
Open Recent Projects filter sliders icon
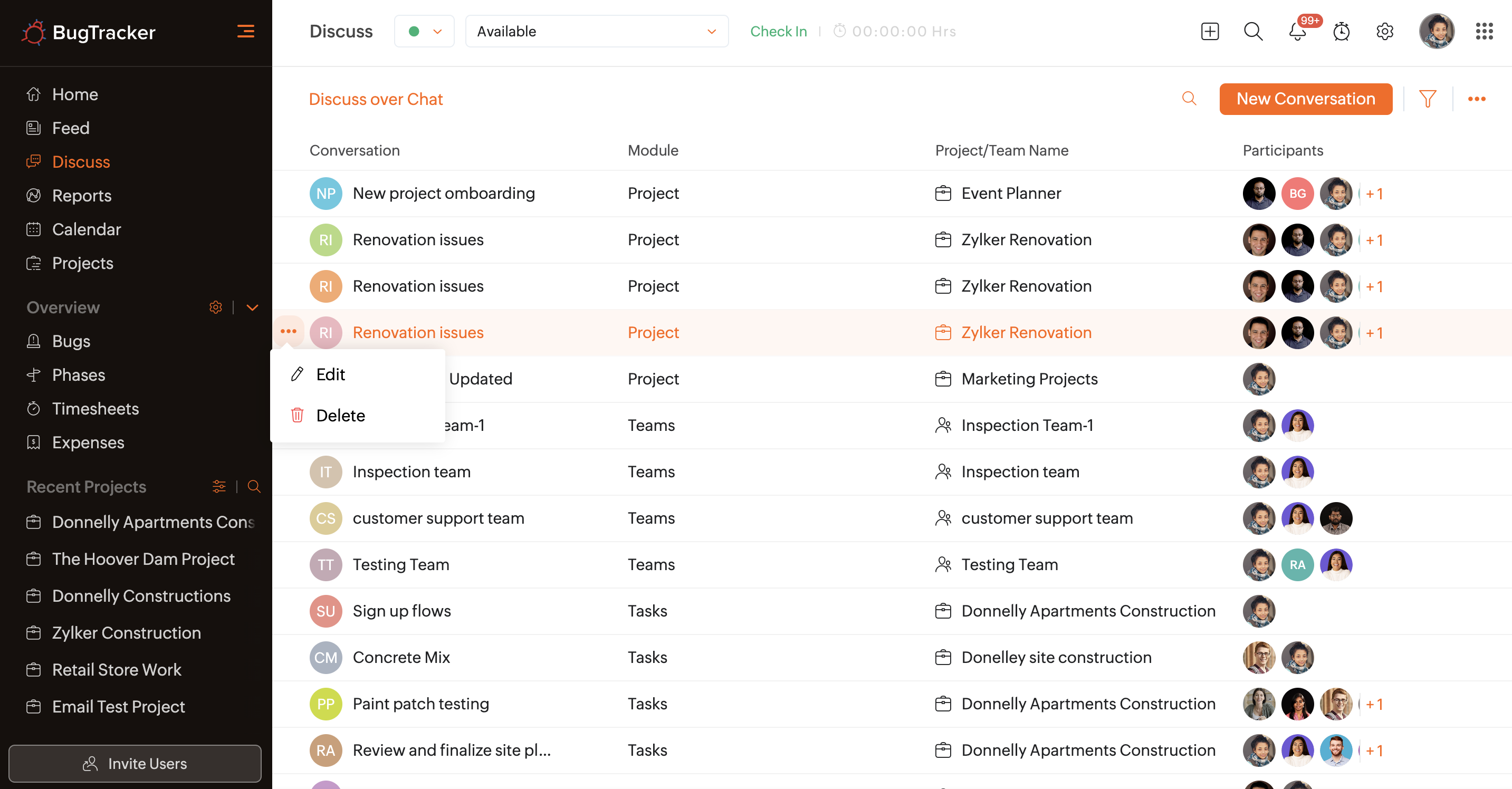219,486
